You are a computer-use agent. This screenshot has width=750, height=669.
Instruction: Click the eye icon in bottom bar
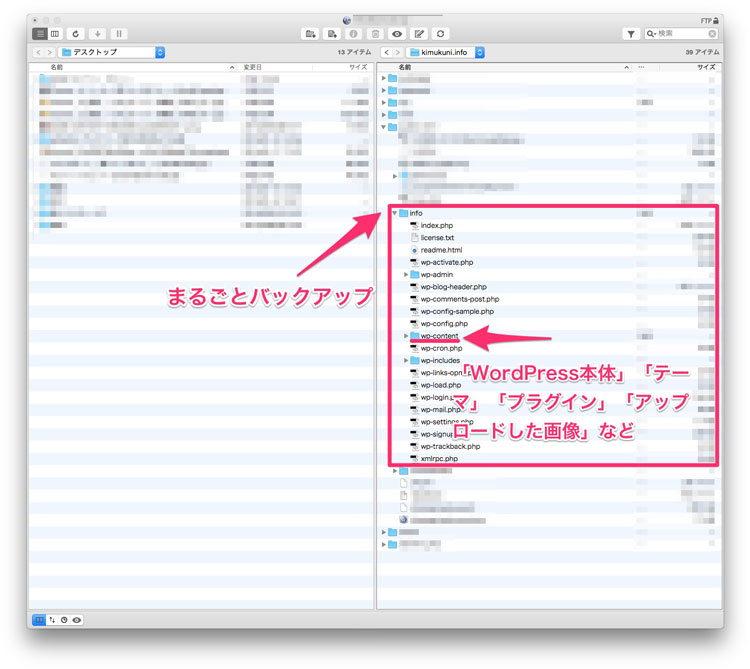pos(77,620)
